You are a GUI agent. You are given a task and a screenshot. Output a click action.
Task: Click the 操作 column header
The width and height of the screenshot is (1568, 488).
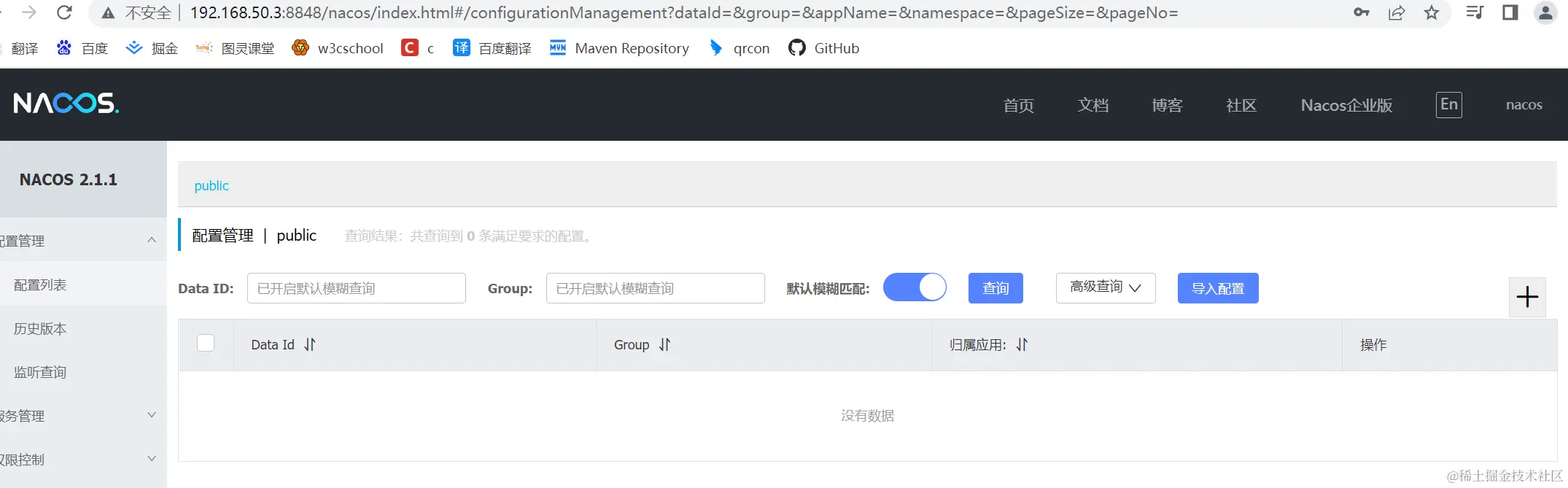click(1373, 344)
